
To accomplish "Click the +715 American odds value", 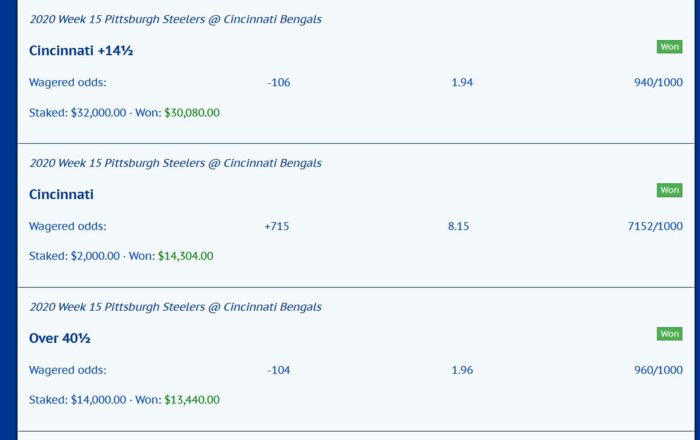I will pos(277,226).
